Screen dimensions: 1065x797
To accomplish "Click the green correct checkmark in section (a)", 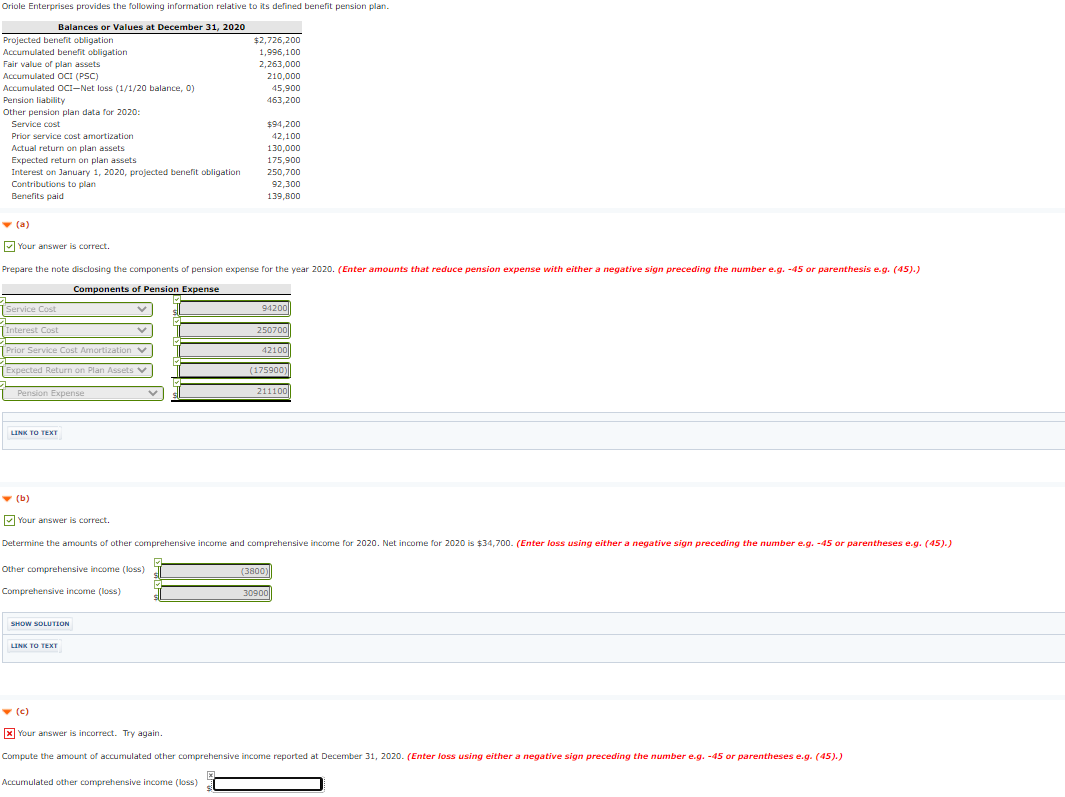I will 10,247.
